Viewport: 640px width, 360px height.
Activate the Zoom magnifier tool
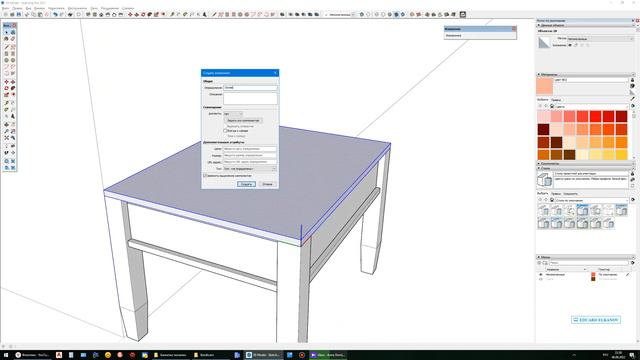(7, 131)
